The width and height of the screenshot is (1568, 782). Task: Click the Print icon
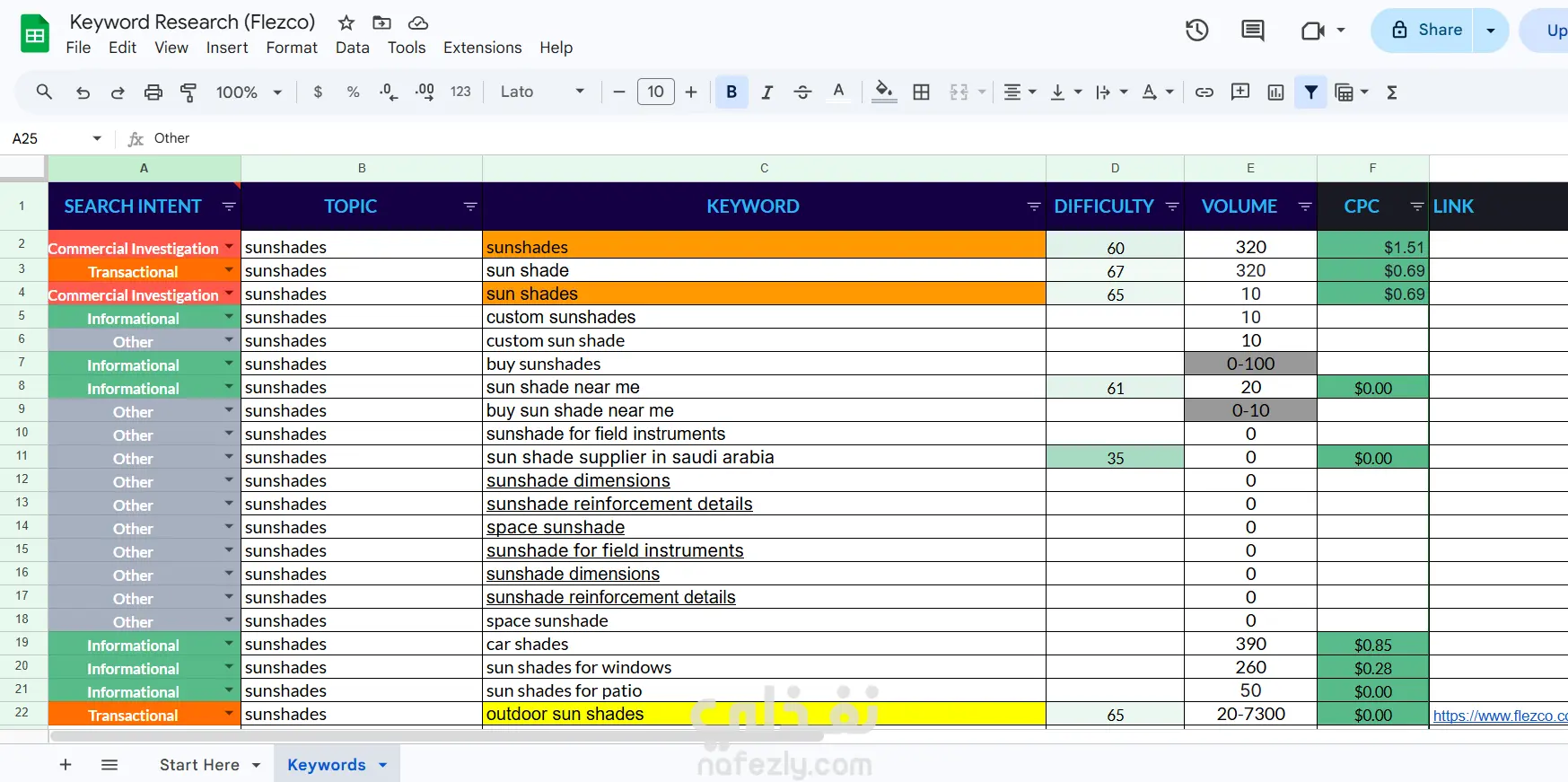coord(153,92)
